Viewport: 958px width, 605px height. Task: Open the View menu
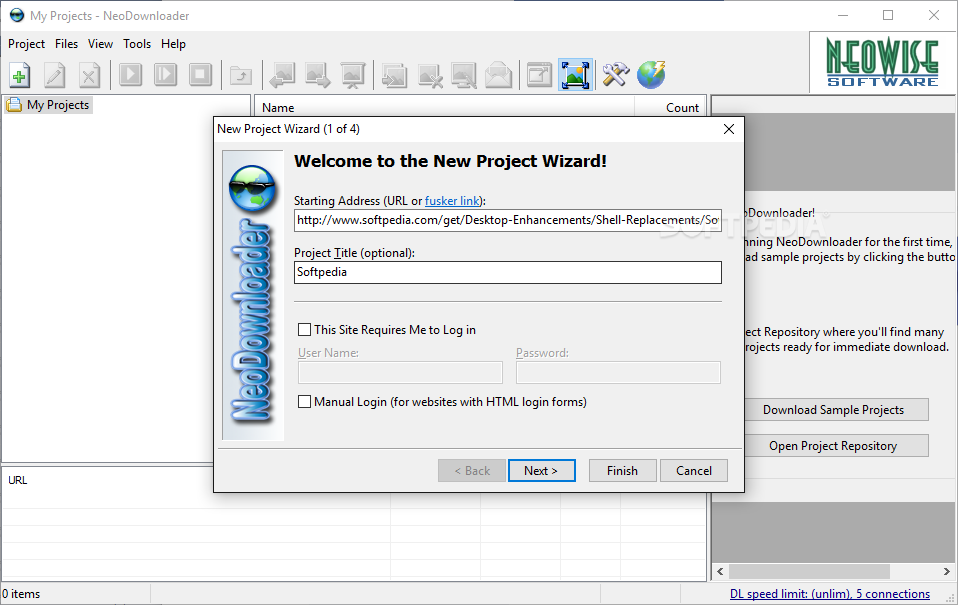100,44
